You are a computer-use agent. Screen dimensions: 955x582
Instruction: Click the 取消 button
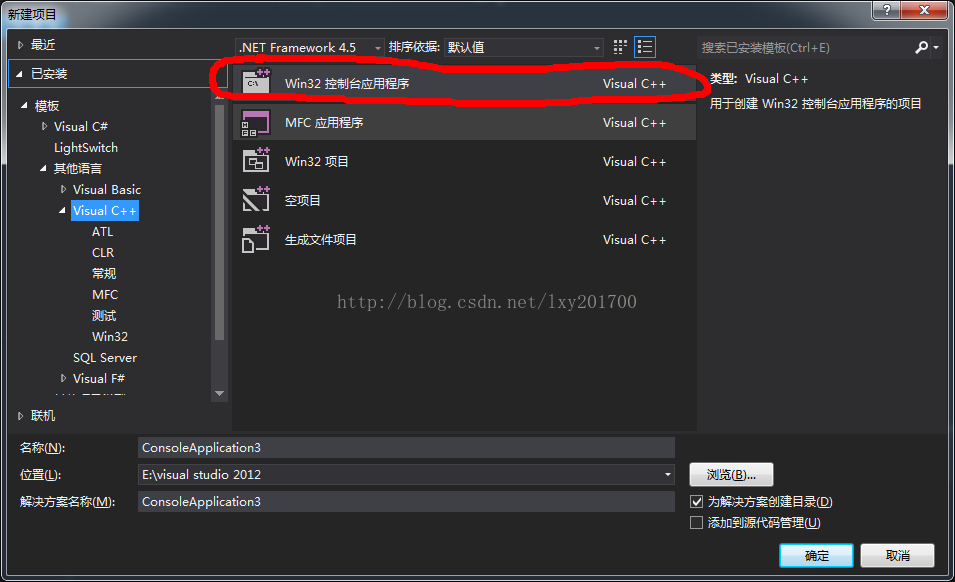[x=897, y=555]
